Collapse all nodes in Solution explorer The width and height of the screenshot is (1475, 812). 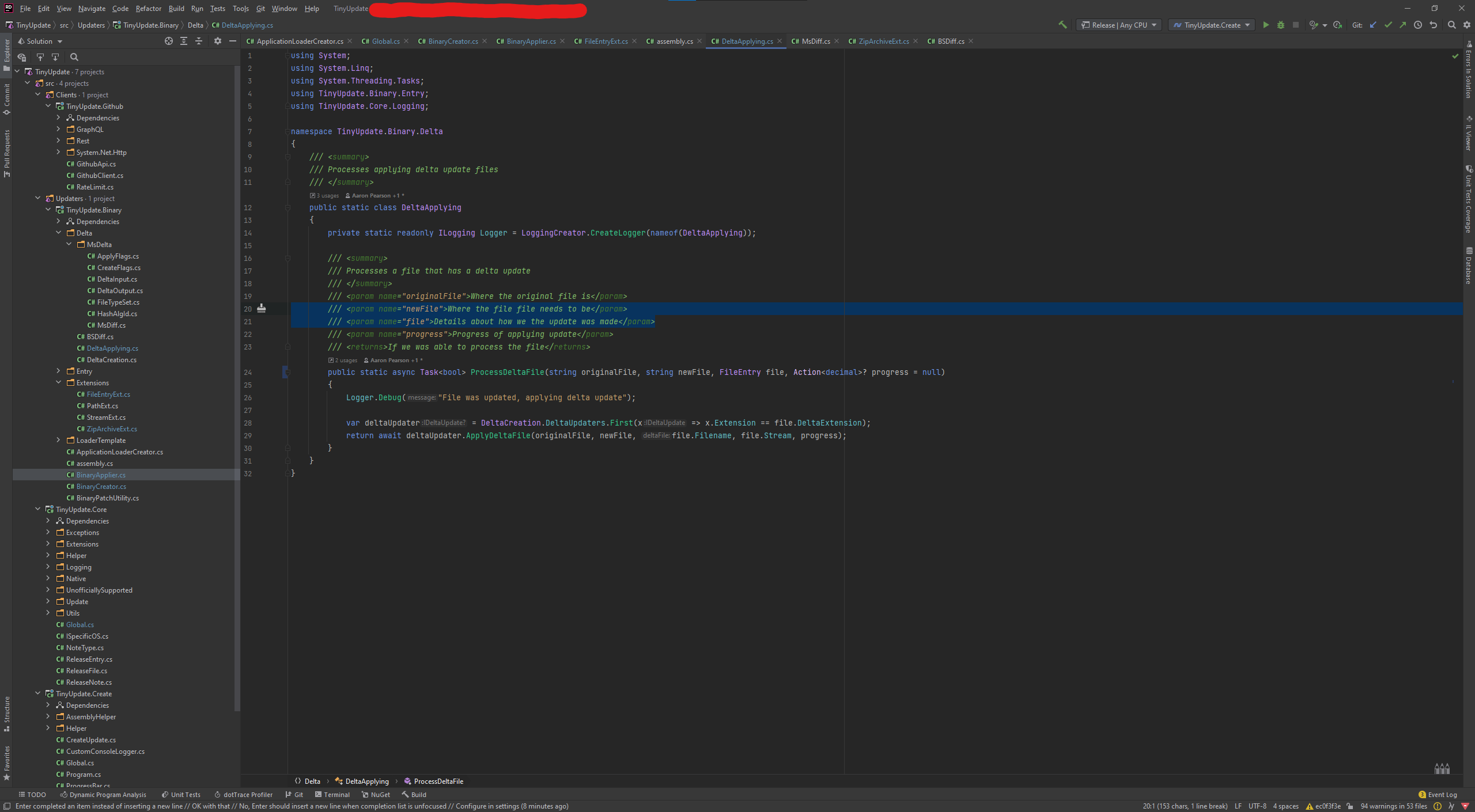coord(199,41)
